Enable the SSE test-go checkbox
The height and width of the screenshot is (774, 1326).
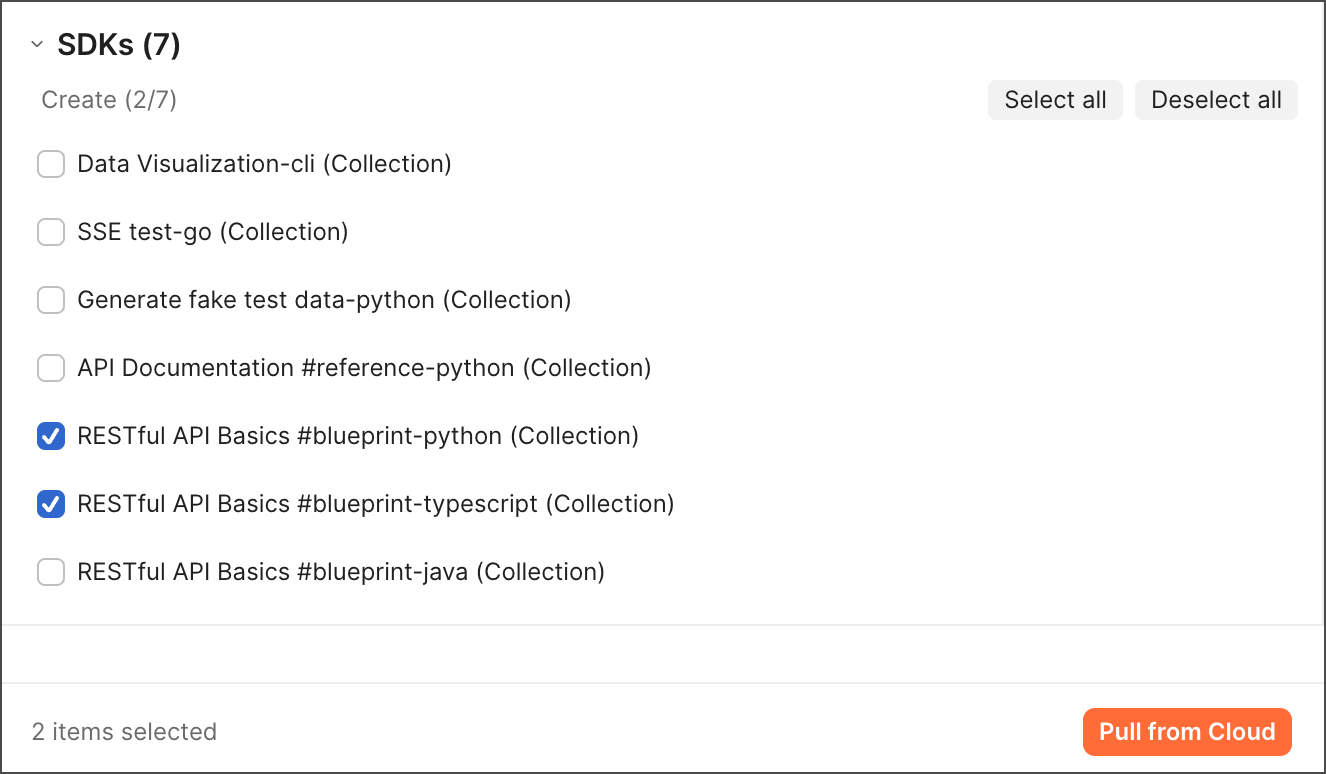pos(51,232)
